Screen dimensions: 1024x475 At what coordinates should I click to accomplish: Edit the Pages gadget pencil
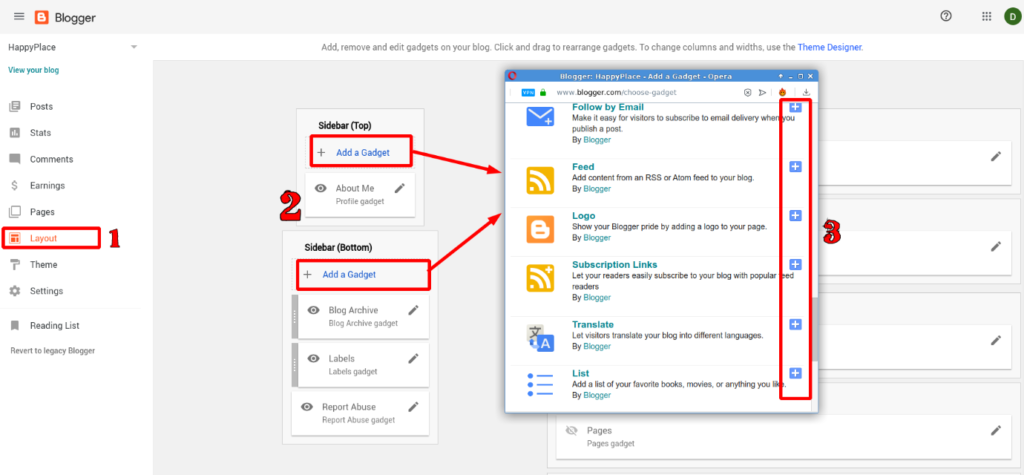(x=996, y=430)
